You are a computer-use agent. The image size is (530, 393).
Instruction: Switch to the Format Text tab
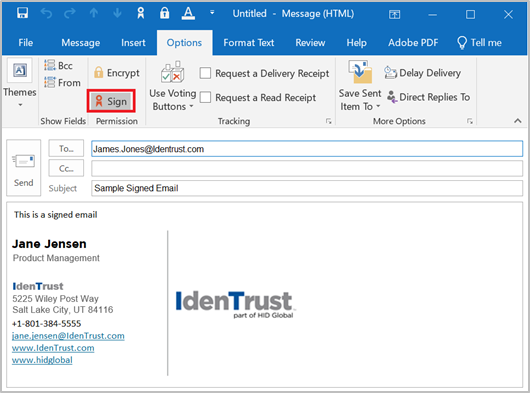tap(249, 43)
